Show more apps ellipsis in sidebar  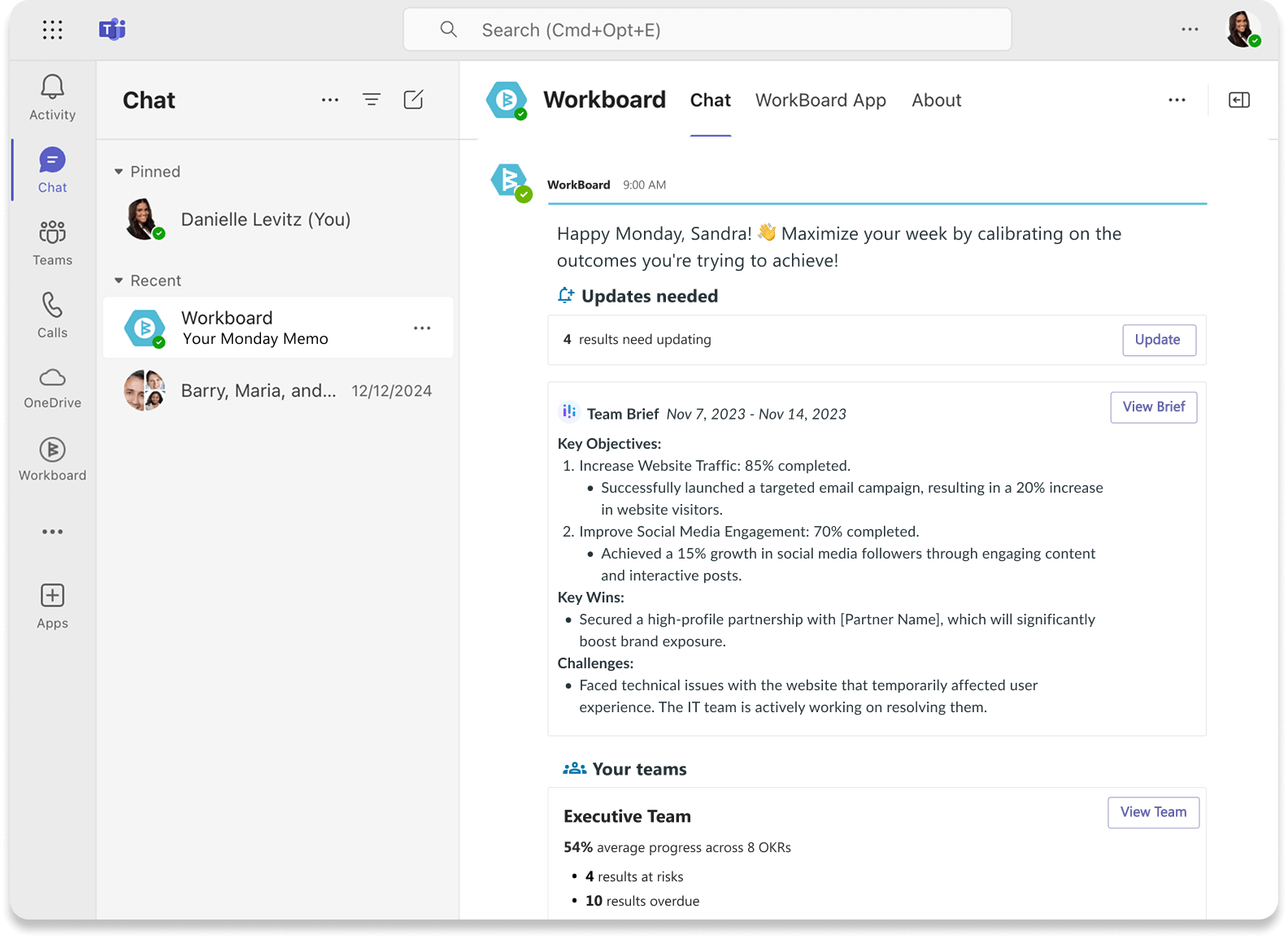click(x=52, y=532)
